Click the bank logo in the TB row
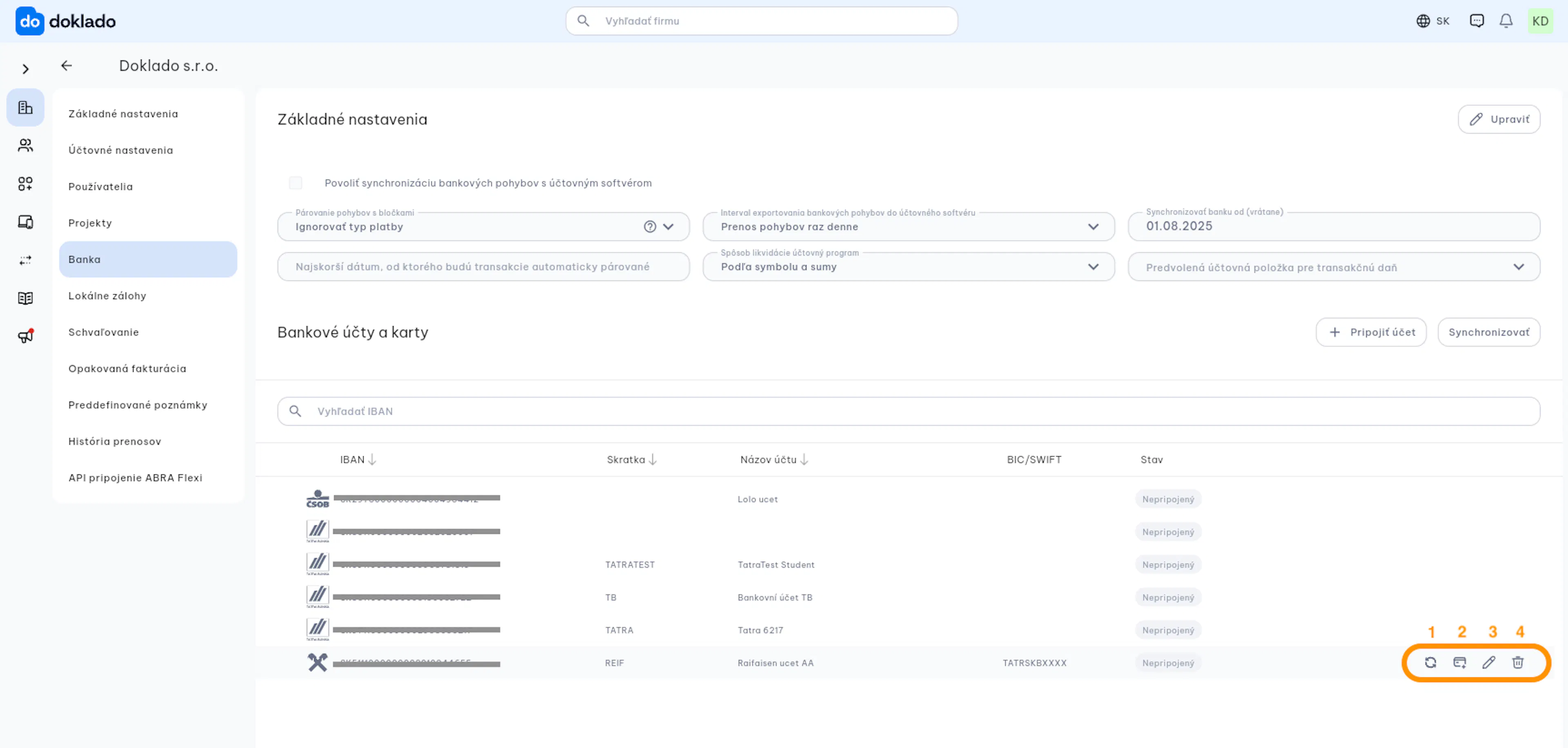The image size is (1568, 748). click(317, 598)
